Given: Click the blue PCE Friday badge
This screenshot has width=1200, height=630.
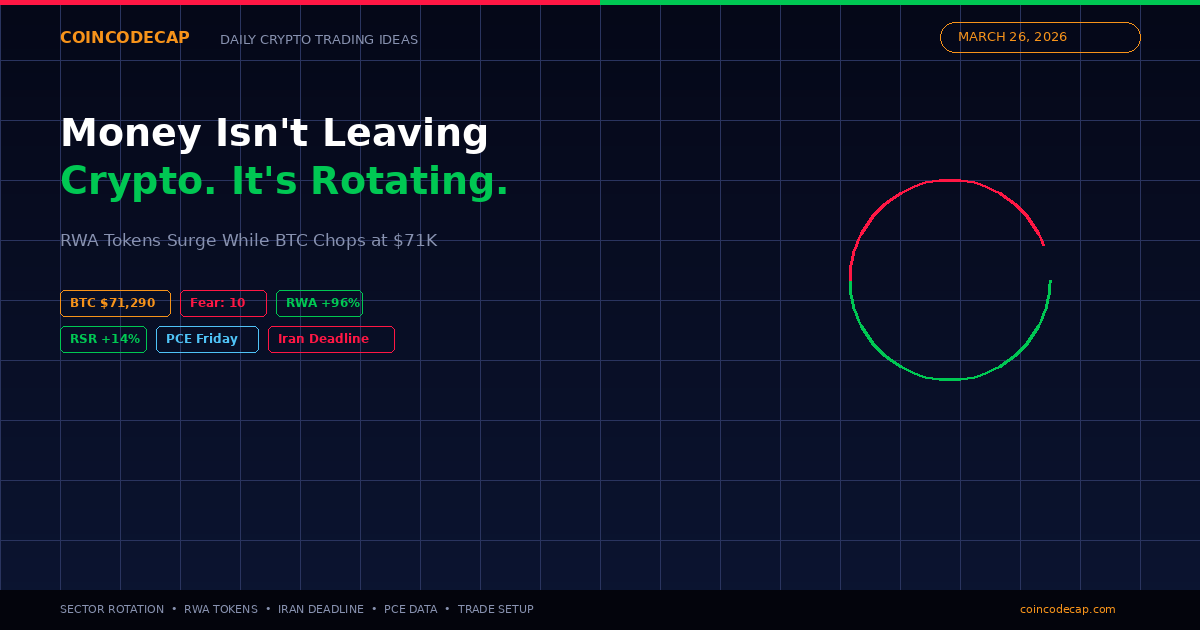Looking at the screenshot, I should (207, 339).
